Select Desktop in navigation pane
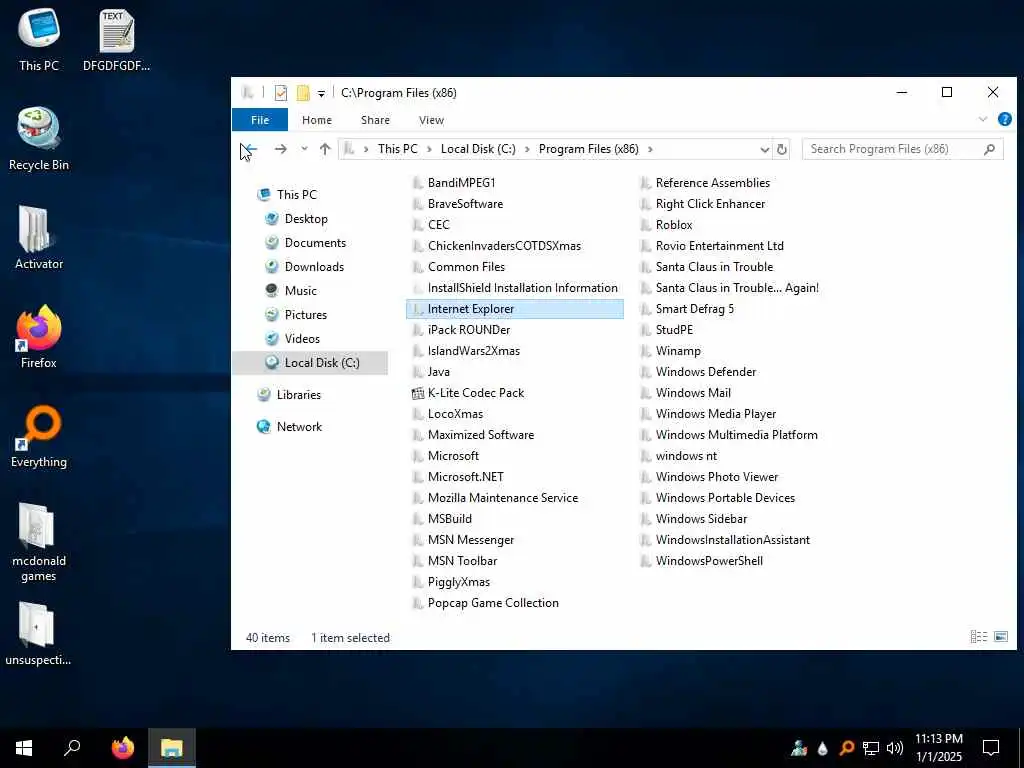Viewport: 1024px width, 768px height. [296, 219]
